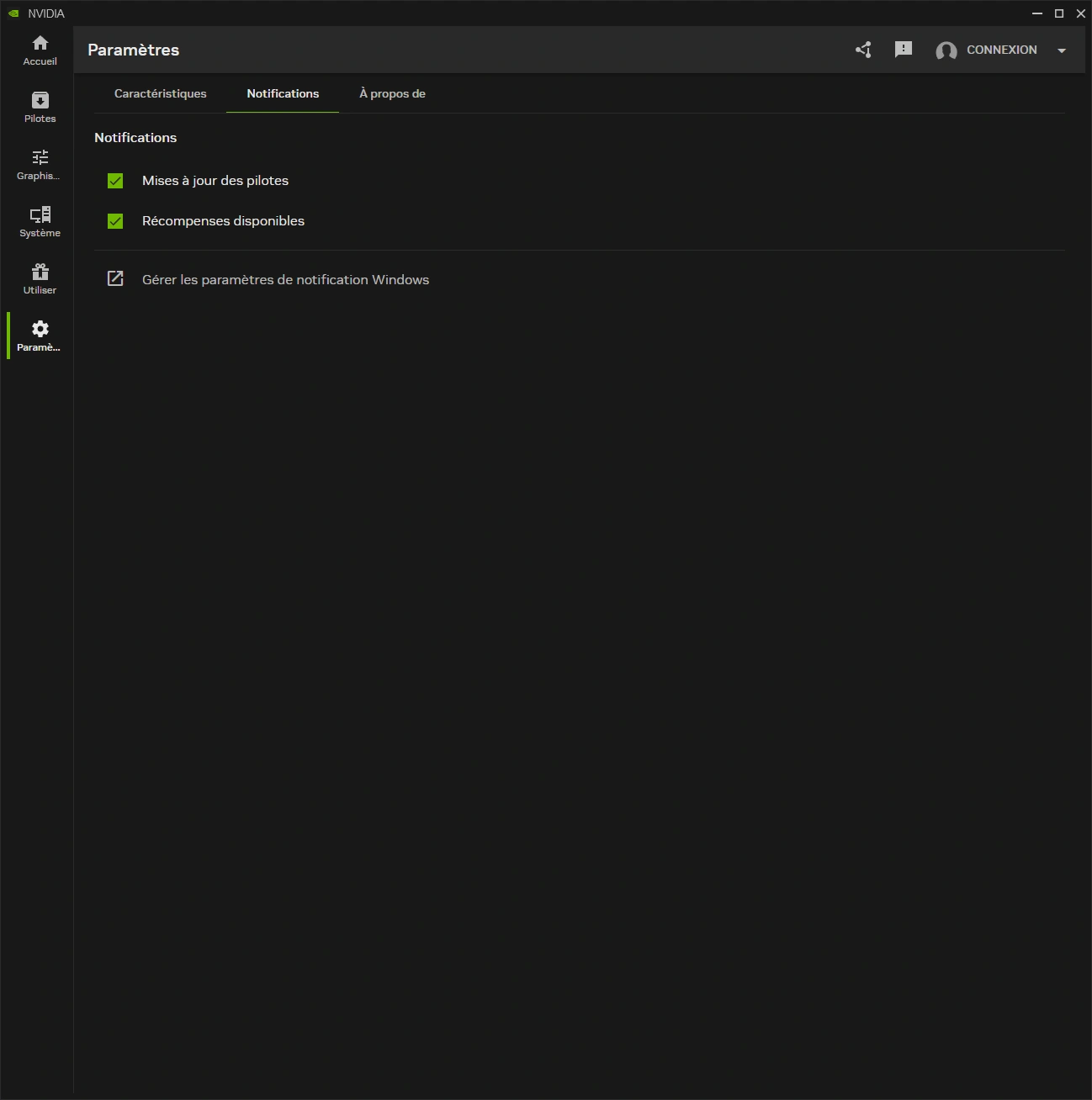
Task: Select the Notifications tab
Action: pos(283,93)
